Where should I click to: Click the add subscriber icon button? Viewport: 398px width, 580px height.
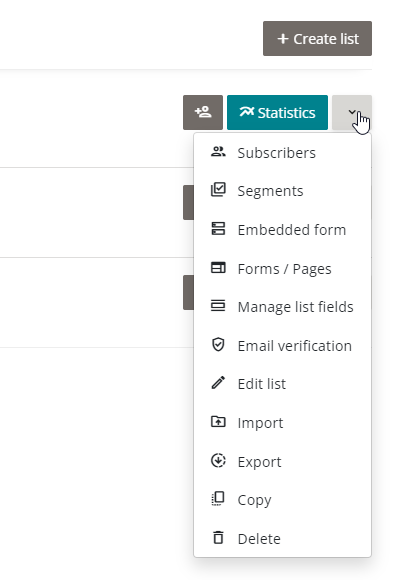pos(203,112)
